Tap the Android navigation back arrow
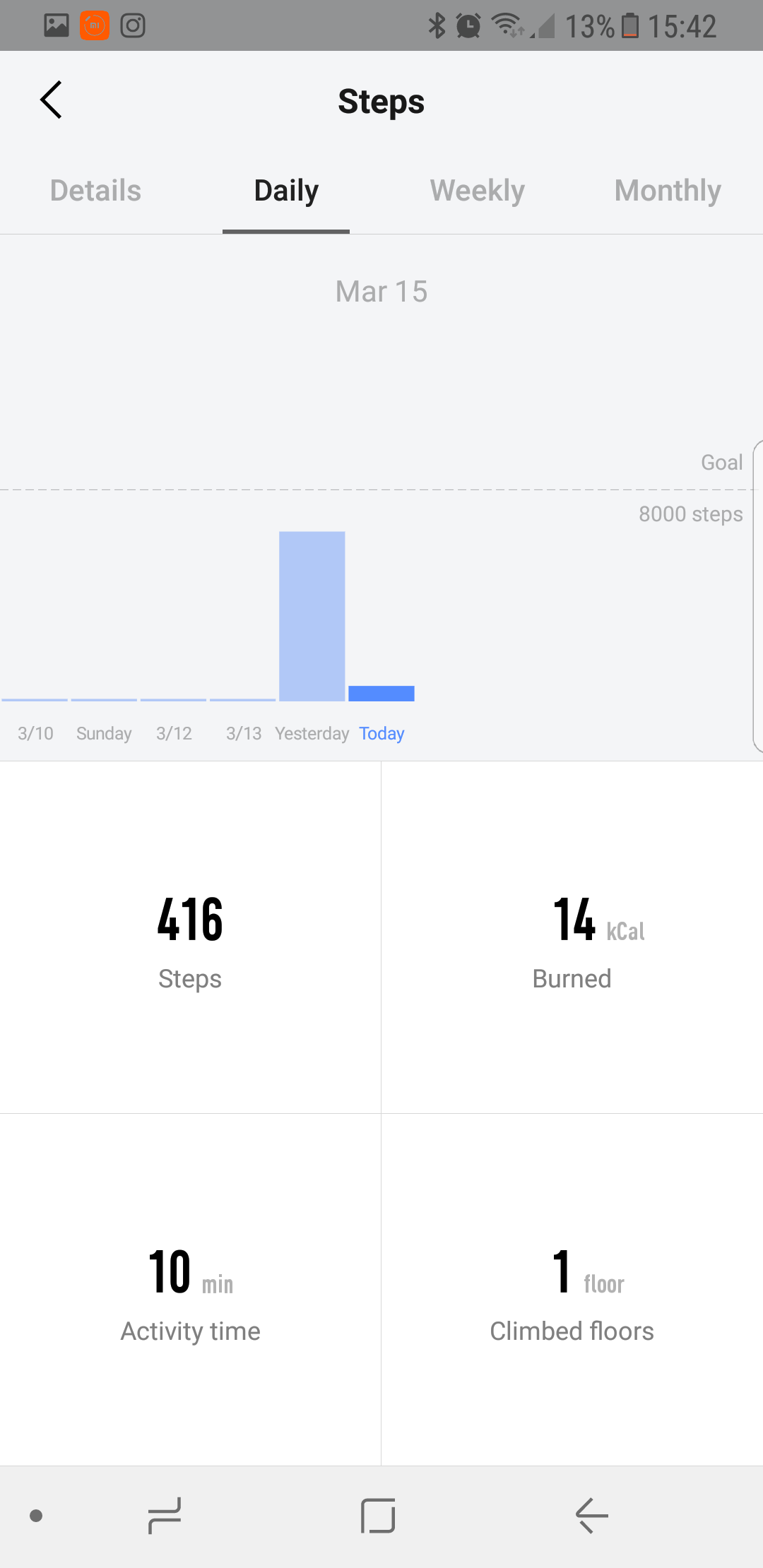The image size is (763, 1568). click(x=592, y=1516)
